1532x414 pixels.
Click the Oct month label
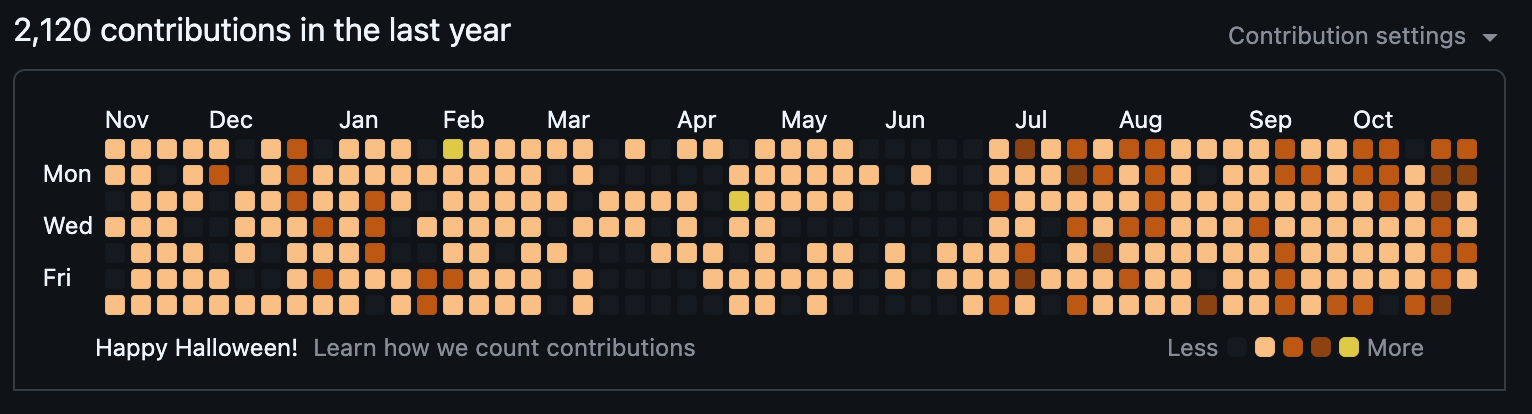(x=1373, y=121)
